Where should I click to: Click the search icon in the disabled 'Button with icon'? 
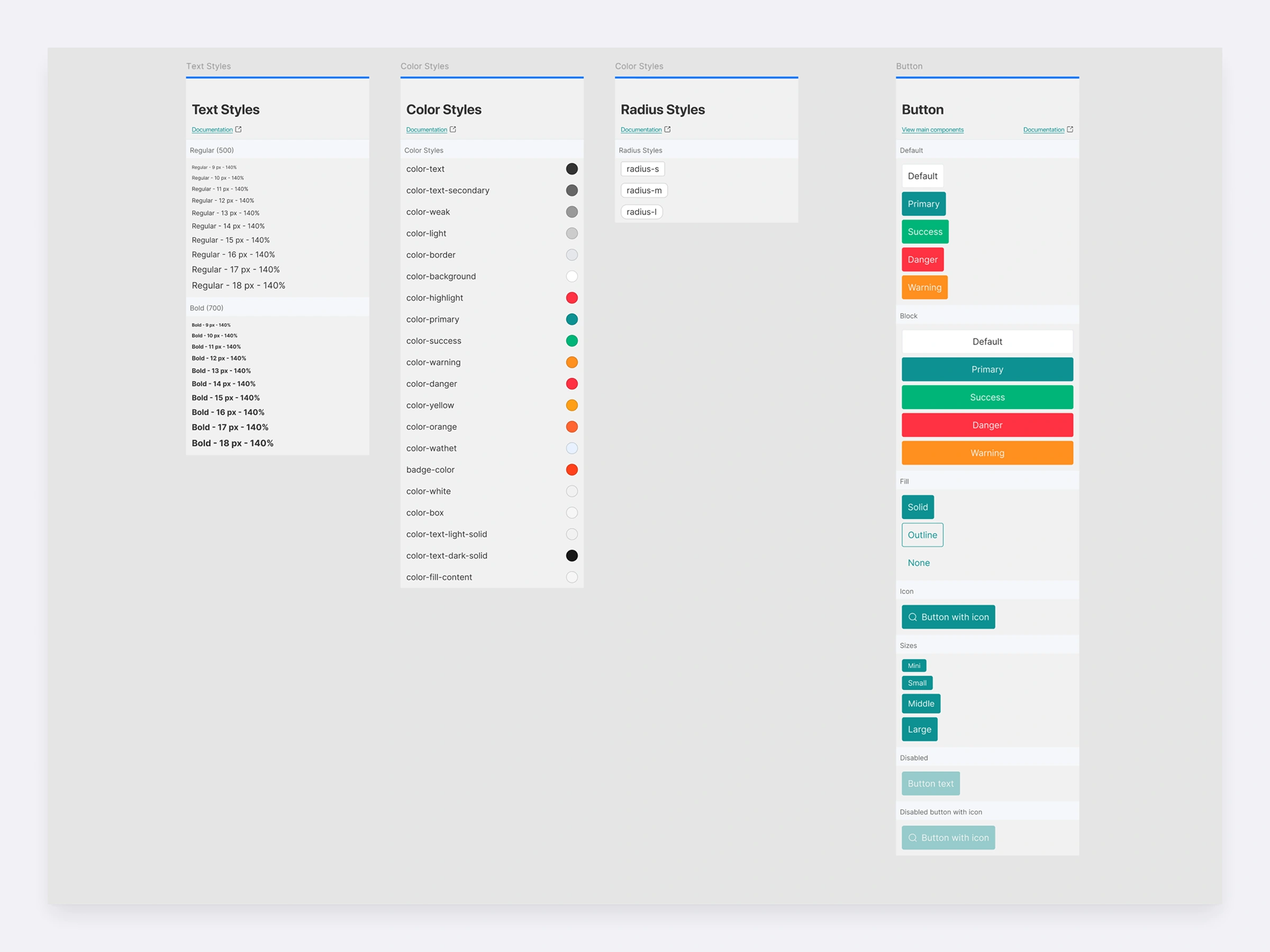[x=912, y=837]
